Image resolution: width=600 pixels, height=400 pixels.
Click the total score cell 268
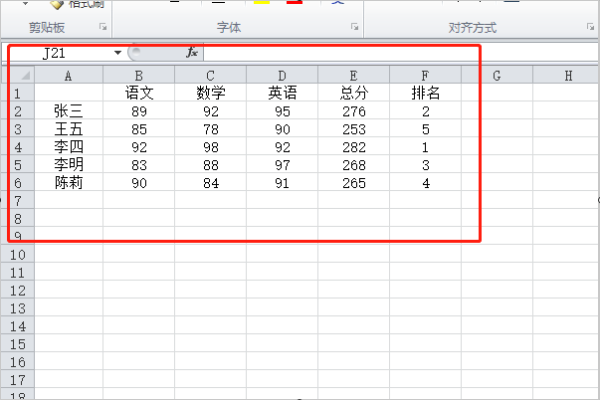[354, 165]
